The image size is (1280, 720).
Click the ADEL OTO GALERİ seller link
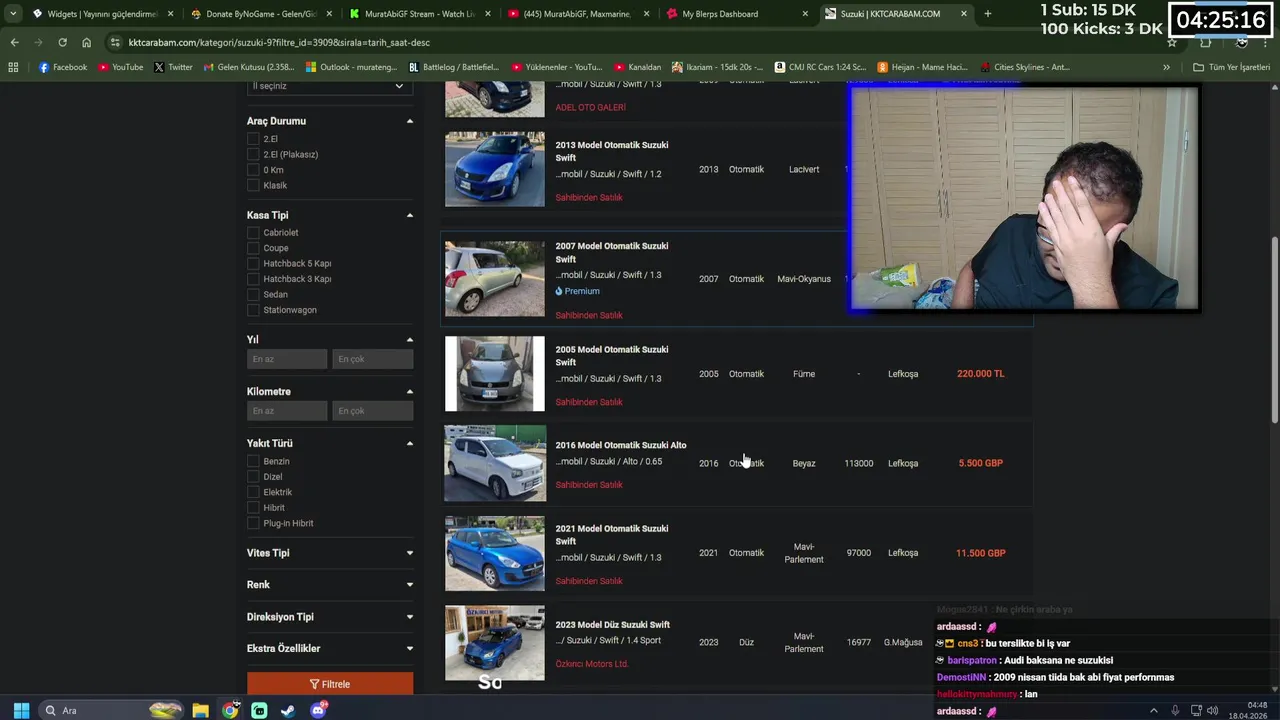tap(591, 107)
